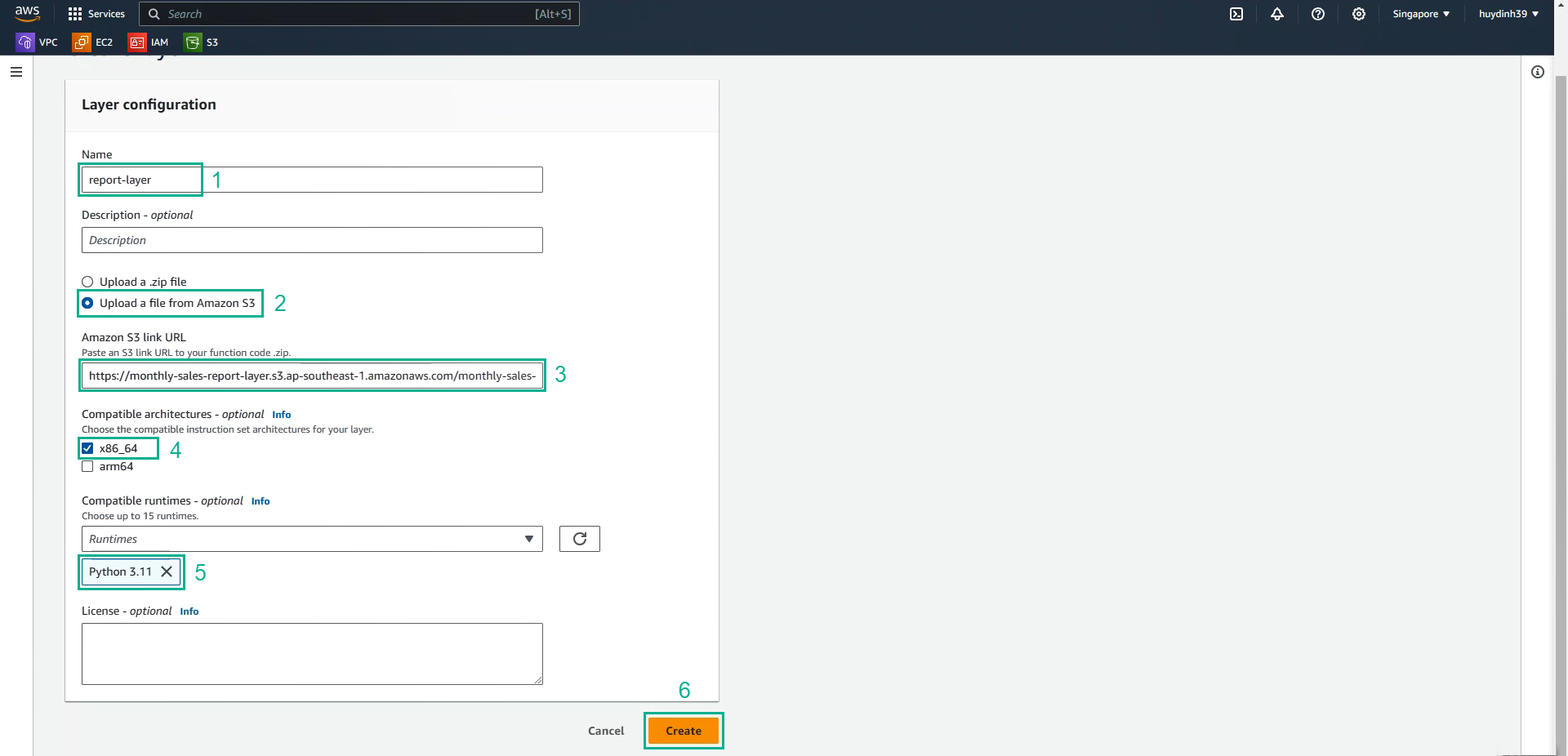Image resolution: width=1568 pixels, height=756 pixels.
Task: Click the Cancel button
Action: point(606,731)
